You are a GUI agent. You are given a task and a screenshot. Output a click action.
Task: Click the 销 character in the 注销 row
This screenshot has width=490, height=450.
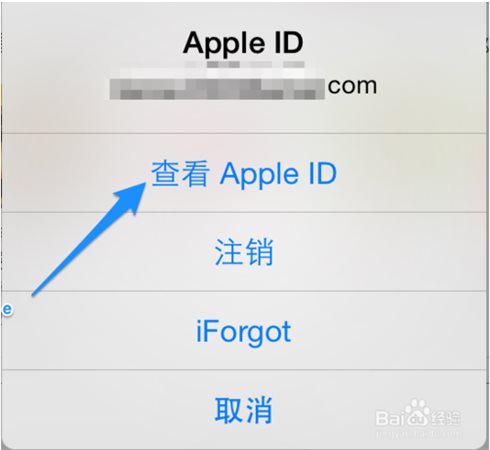259,252
